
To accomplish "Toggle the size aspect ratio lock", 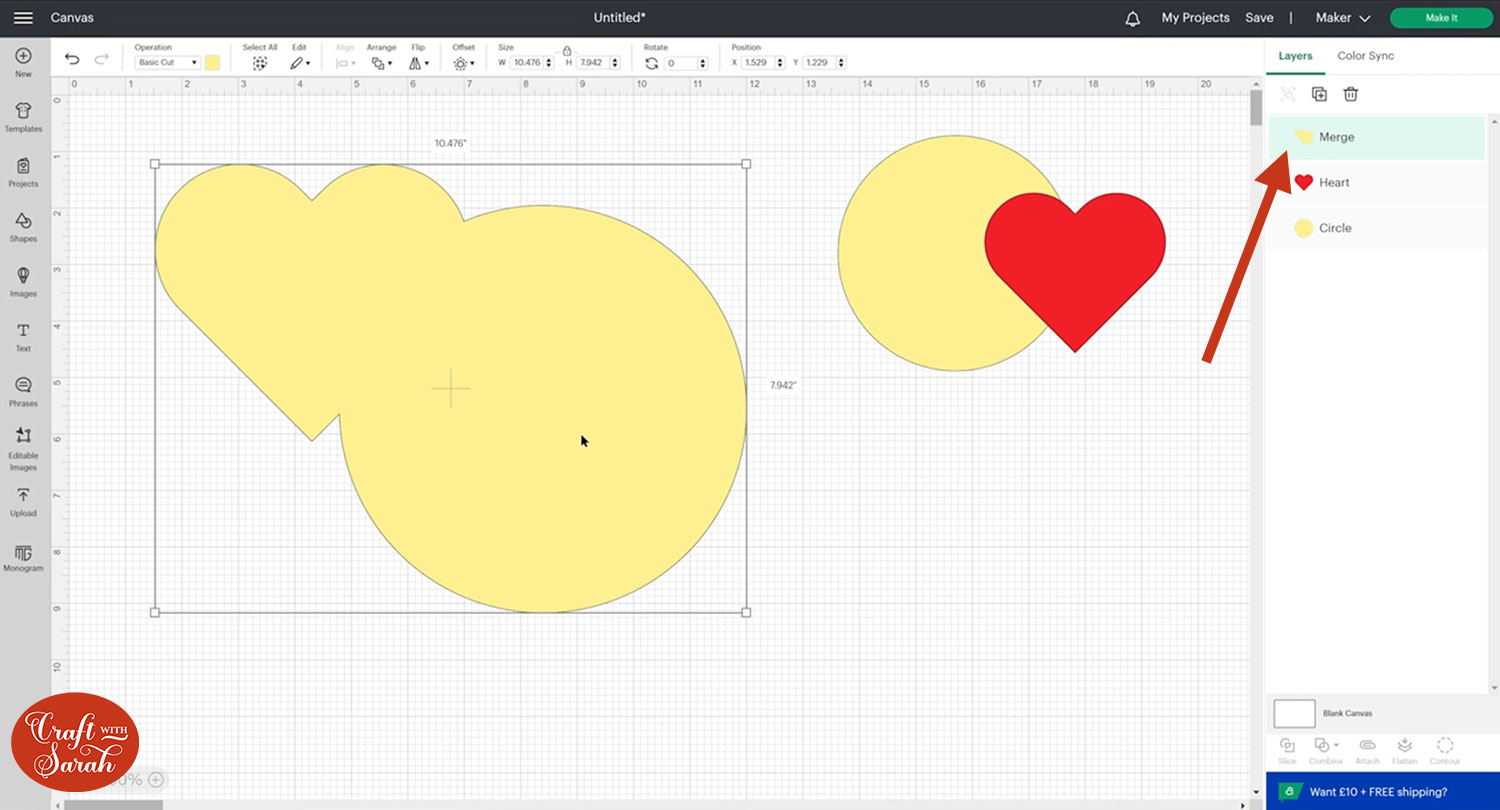I will point(567,50).
